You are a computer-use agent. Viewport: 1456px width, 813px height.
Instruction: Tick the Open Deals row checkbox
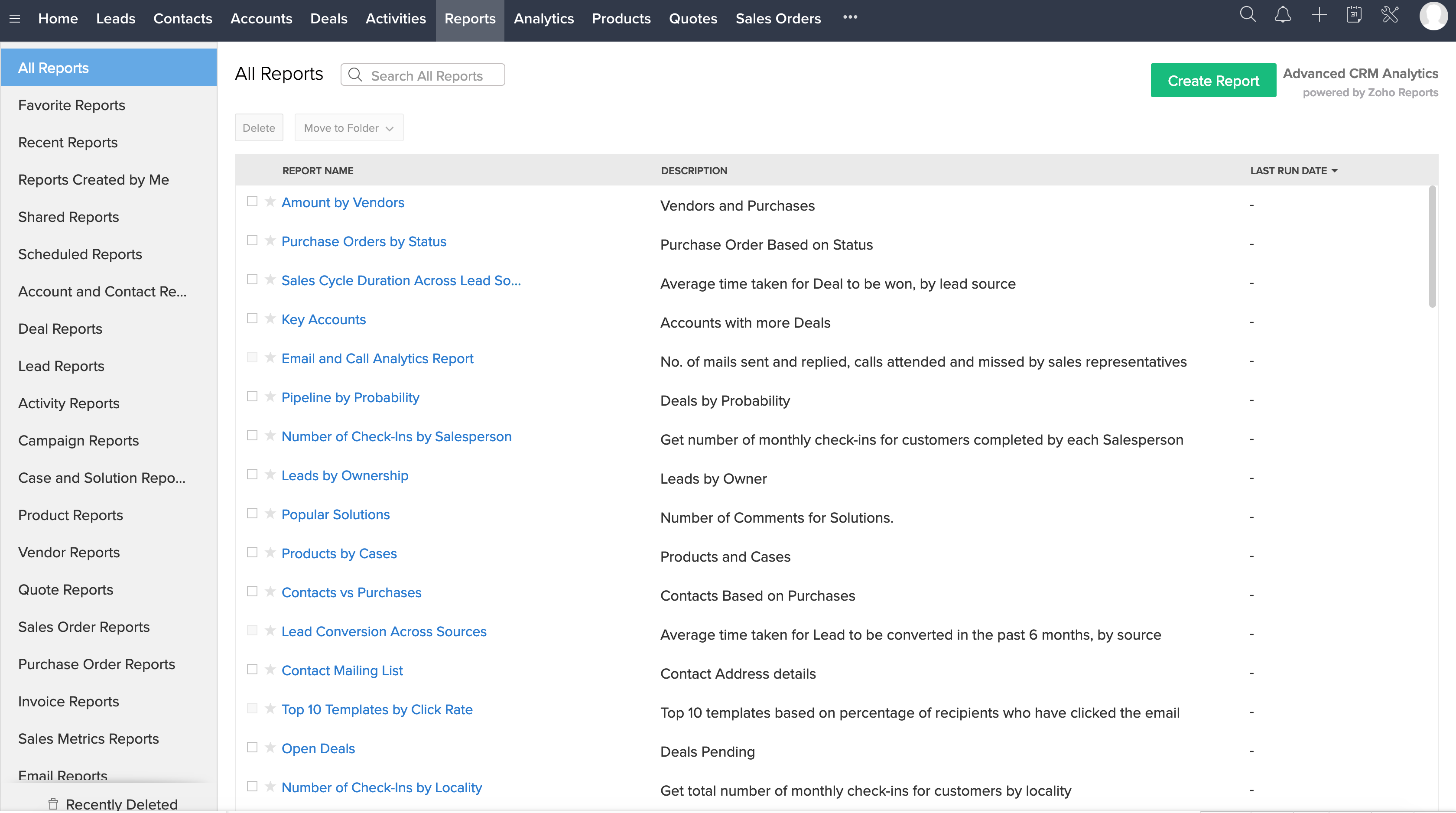(x=252, y=748)
